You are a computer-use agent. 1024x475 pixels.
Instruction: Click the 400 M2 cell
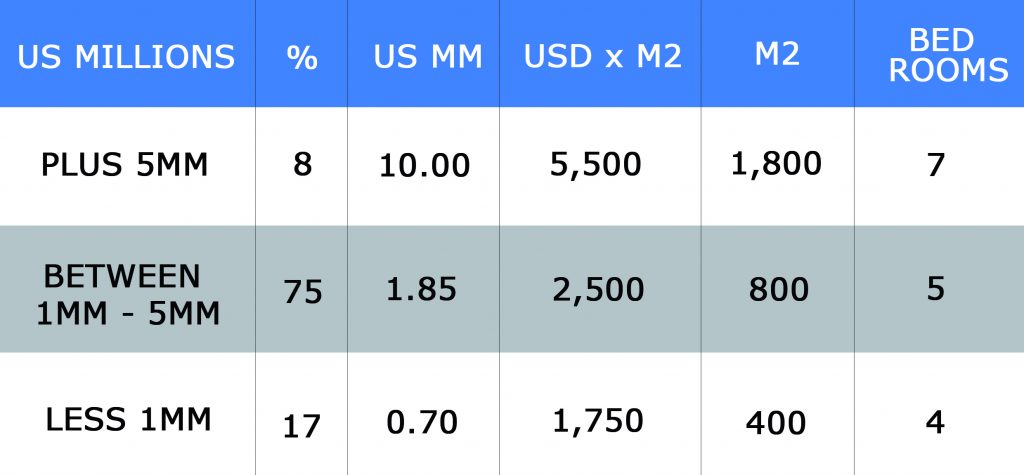pyautogui.click(x=776, y=423)
